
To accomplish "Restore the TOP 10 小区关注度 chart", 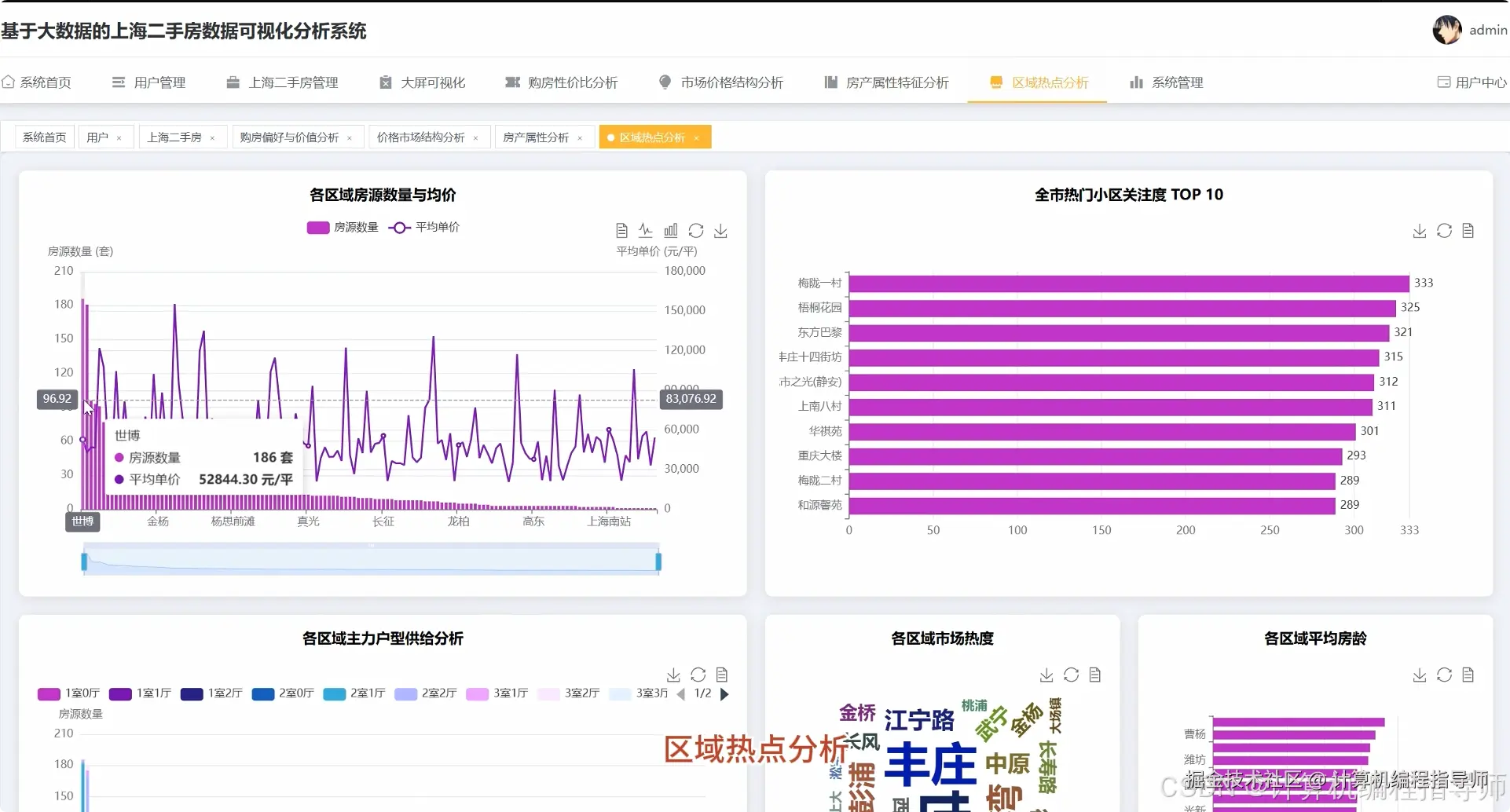I will (1444, 231).
